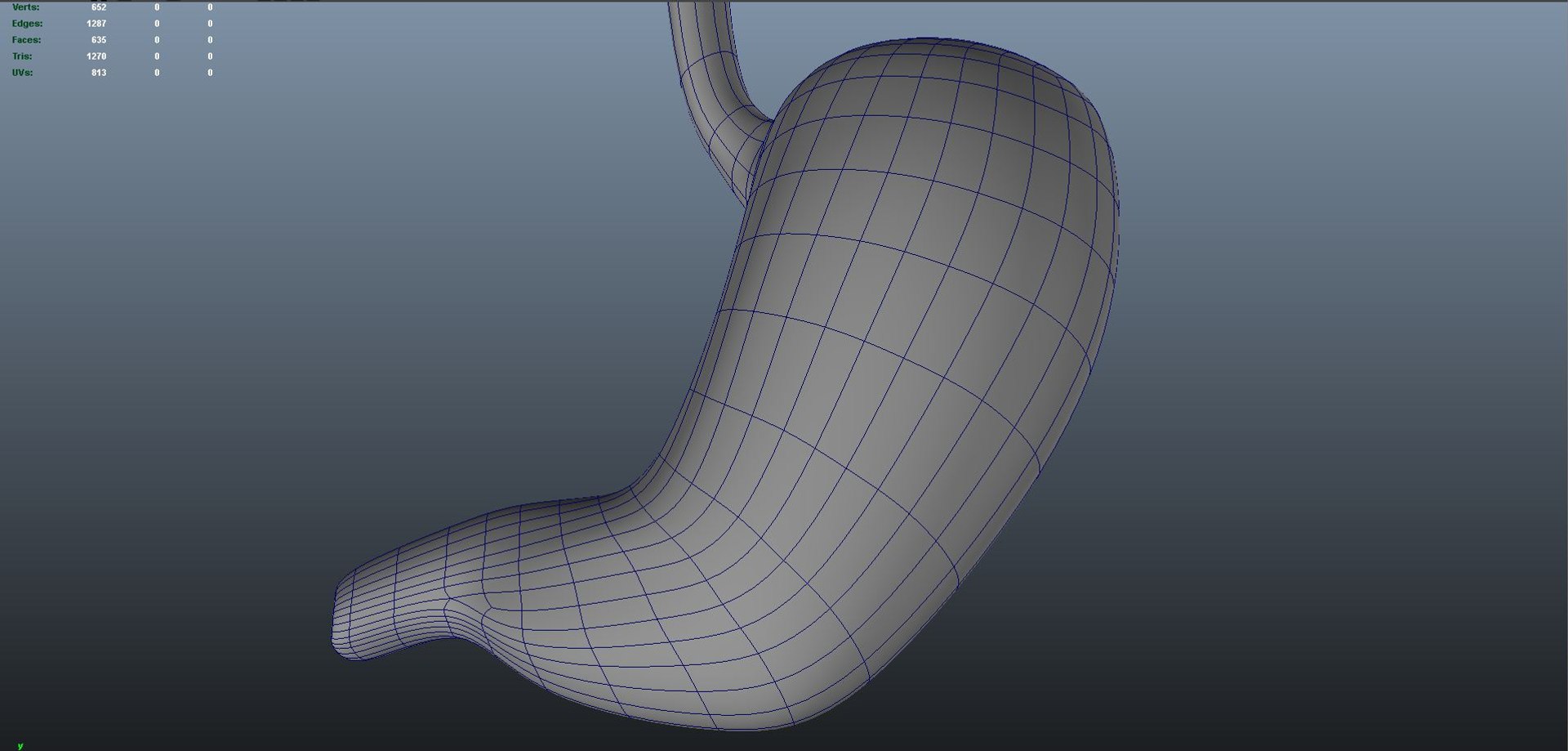
Task: Click the UV count value 813
Action: pyautogui.click(x=99, y=73)
